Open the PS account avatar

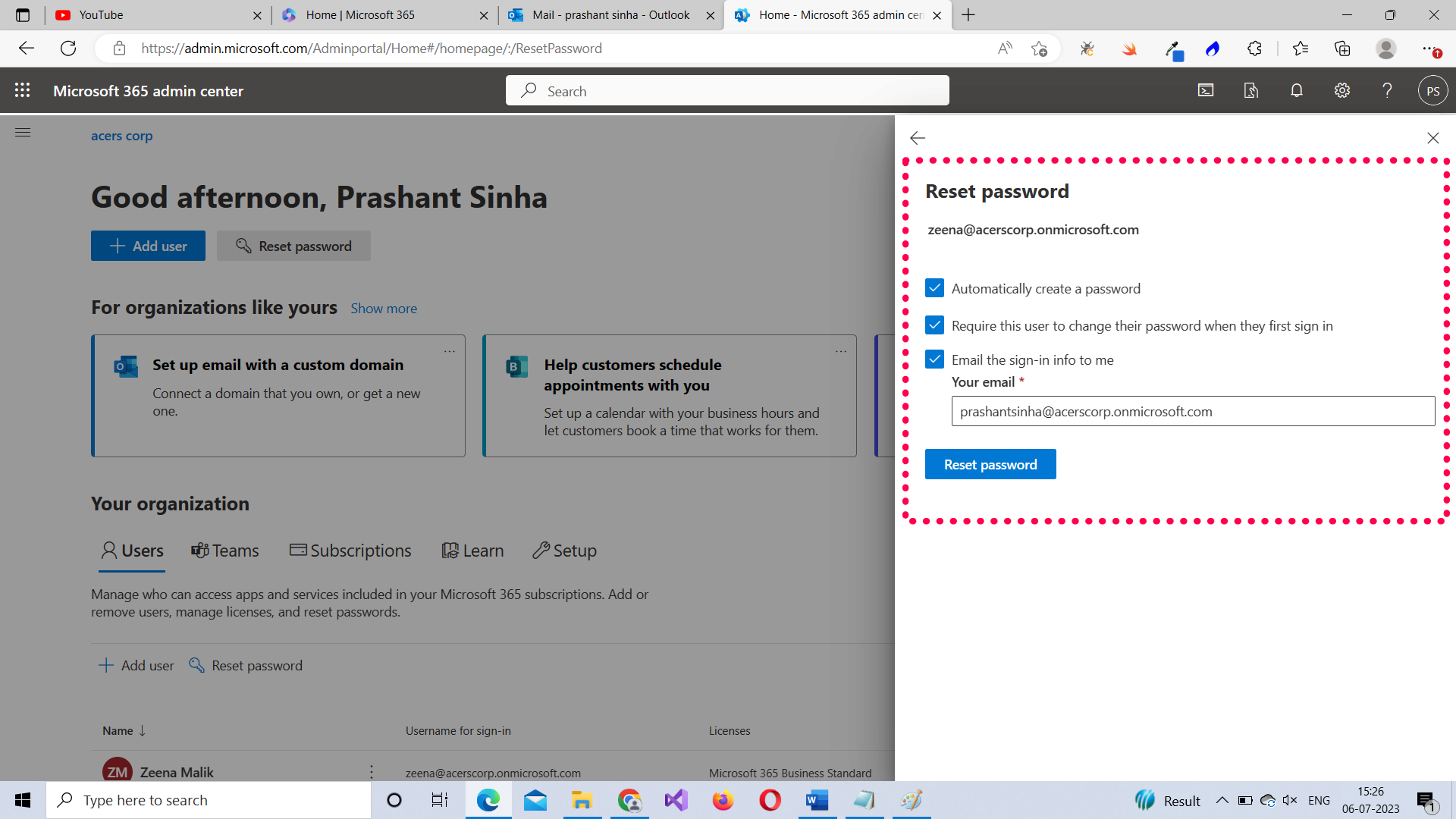(1432, 91)
